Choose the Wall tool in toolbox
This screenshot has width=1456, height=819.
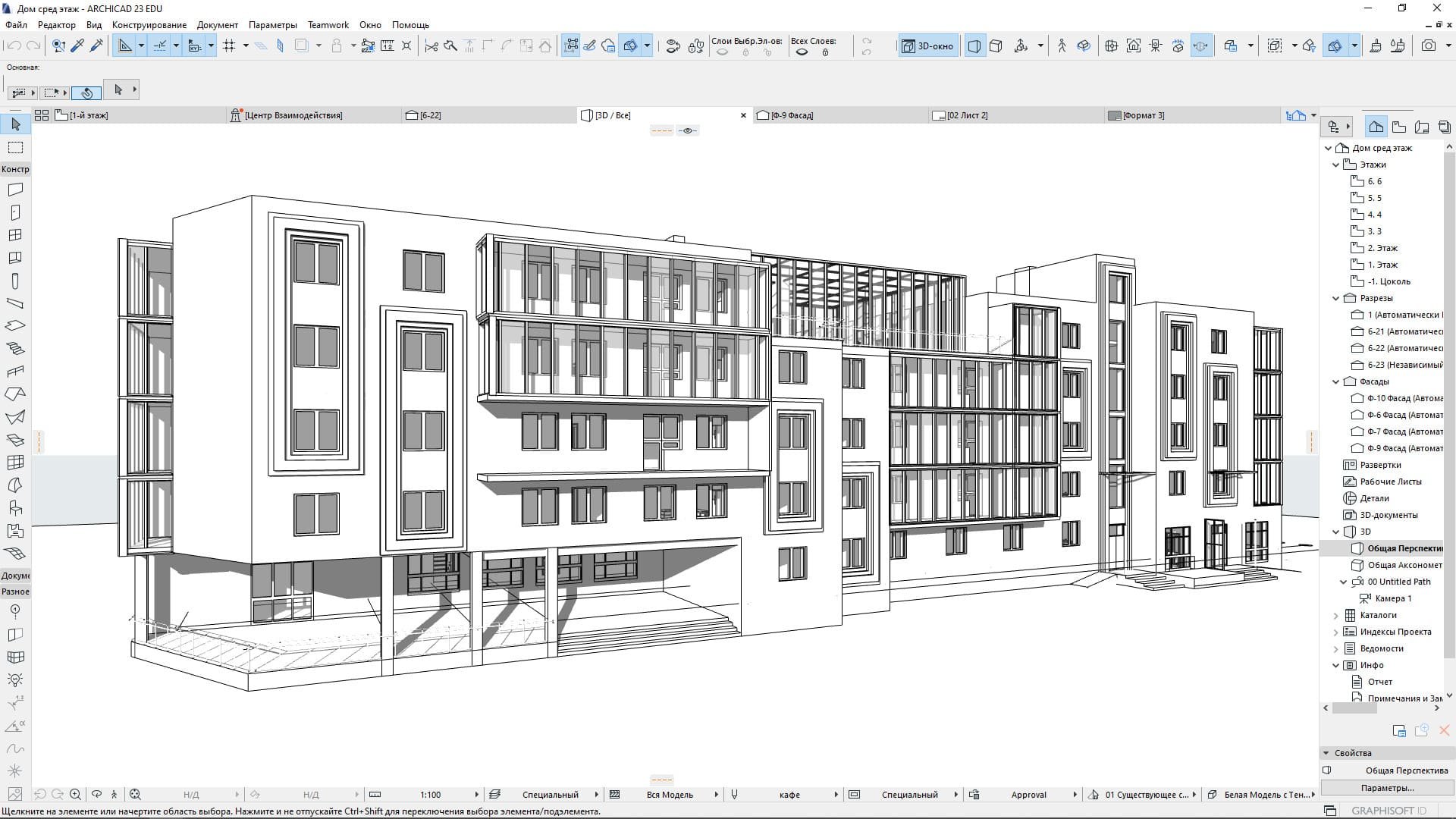pyautogui.click(x=15, y=190)
